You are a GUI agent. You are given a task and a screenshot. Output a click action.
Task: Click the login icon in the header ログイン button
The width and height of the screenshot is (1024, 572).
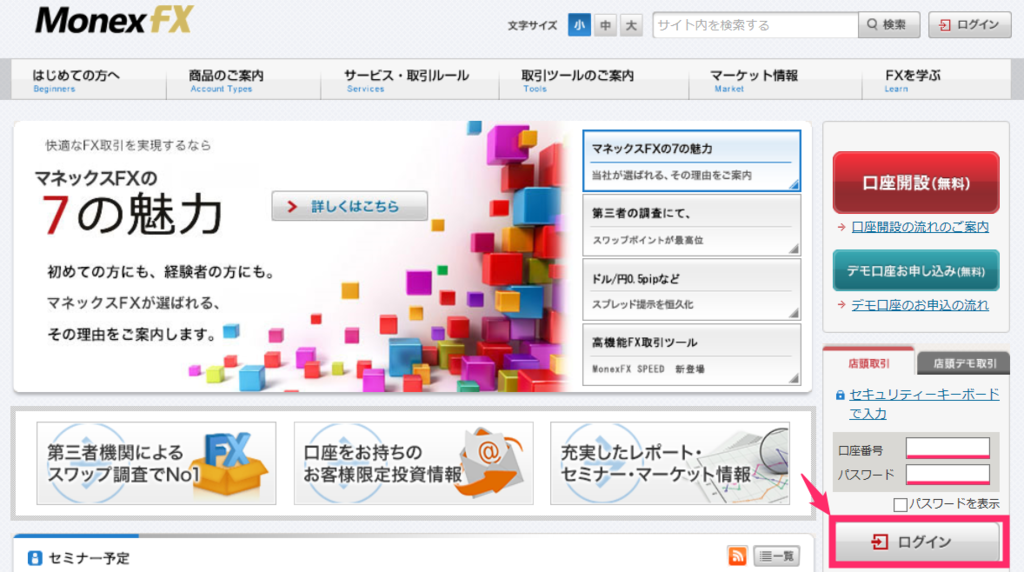coord(944,25)
